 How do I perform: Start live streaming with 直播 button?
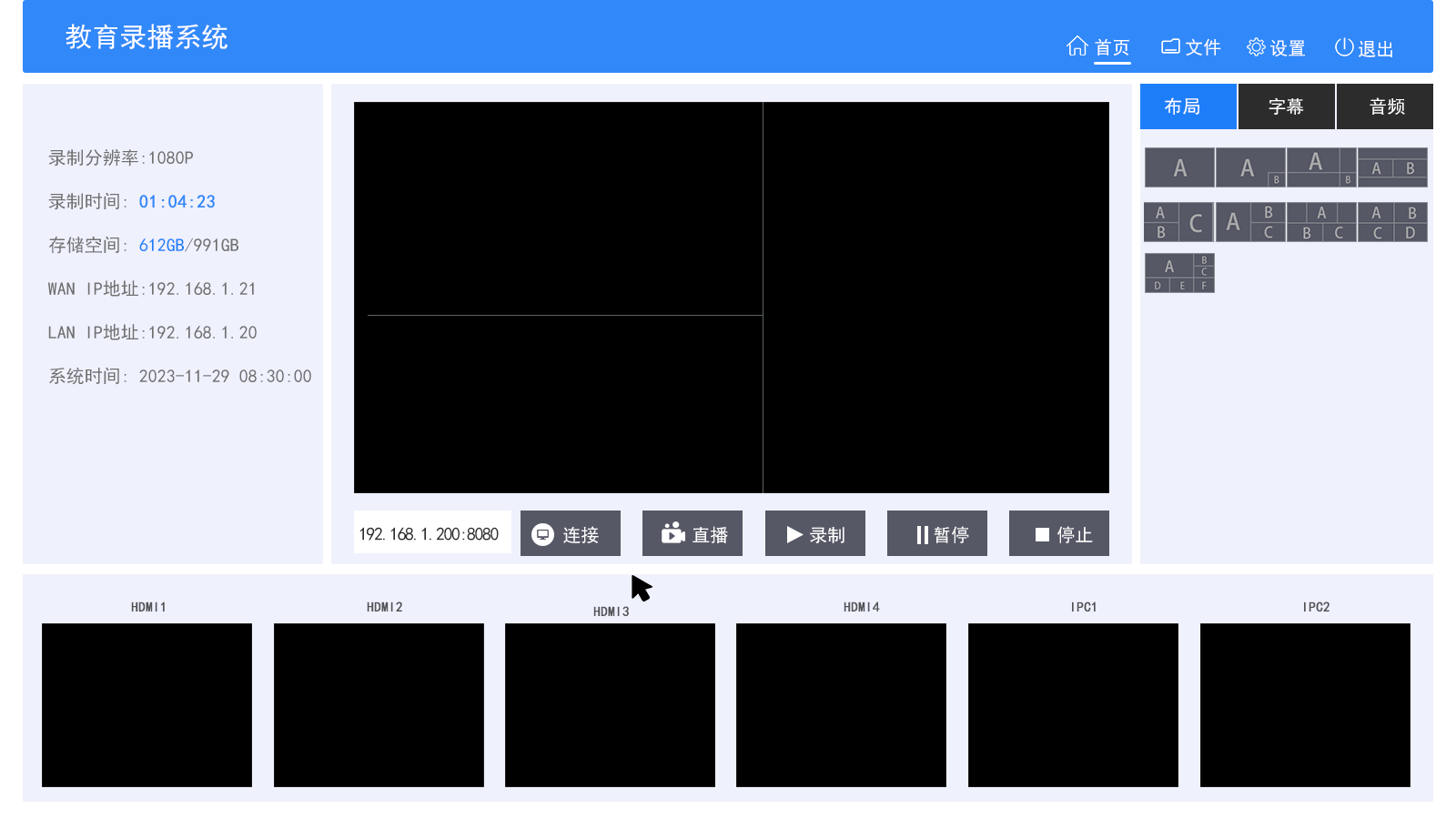click(x=693, y=534)
